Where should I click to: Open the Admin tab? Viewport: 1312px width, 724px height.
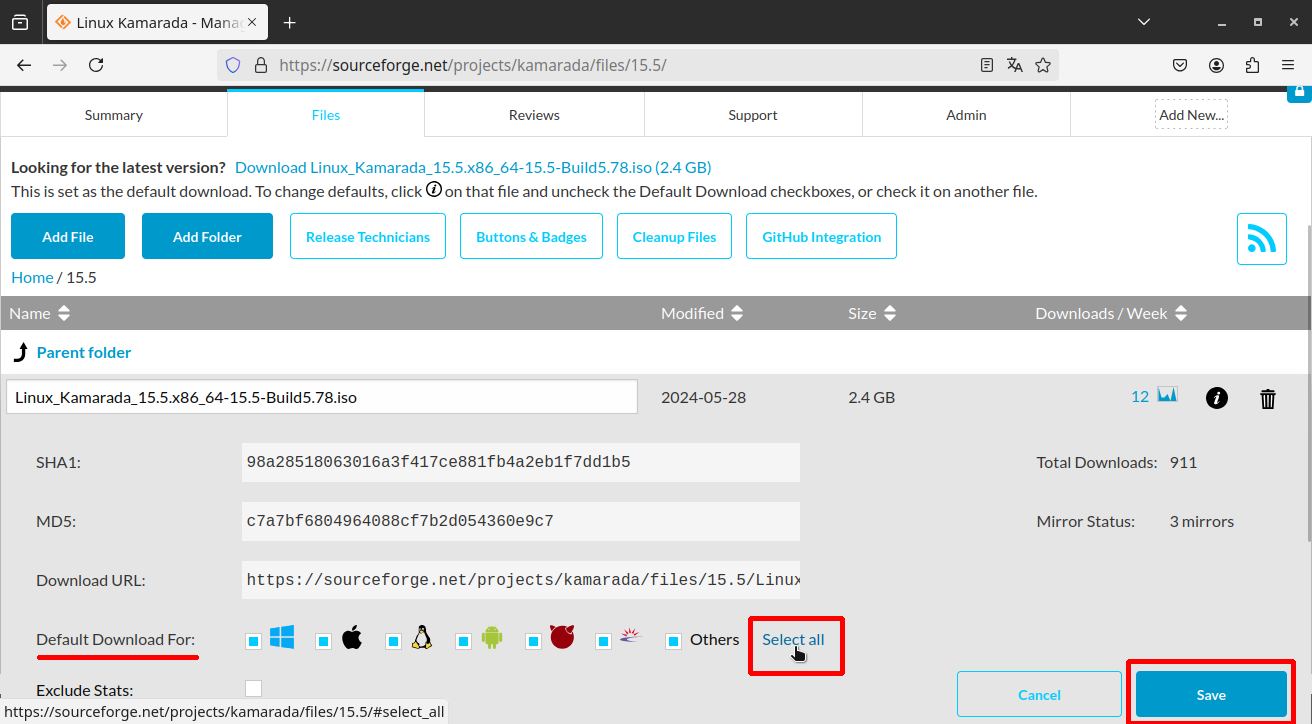(x=966, y=115)
